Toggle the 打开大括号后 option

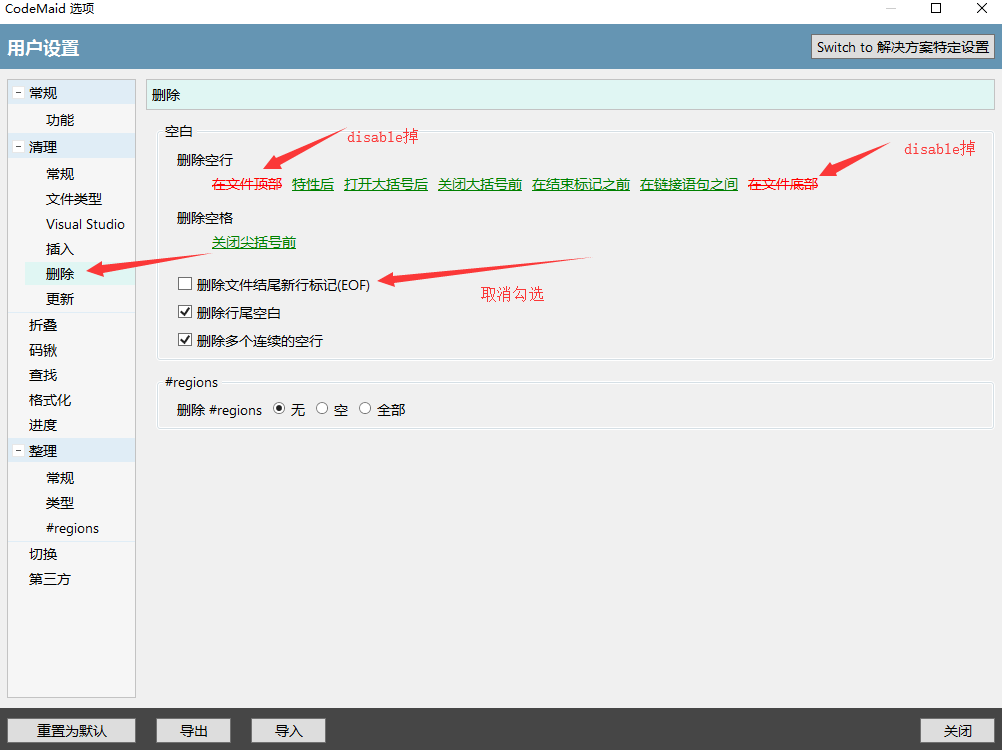tap(386, 185)
